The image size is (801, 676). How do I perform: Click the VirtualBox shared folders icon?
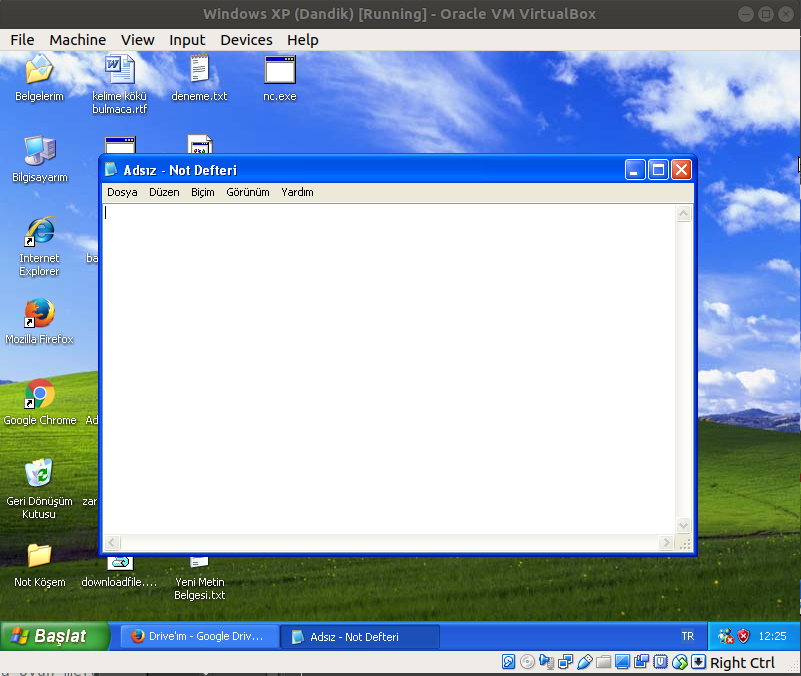coord(603,662)
